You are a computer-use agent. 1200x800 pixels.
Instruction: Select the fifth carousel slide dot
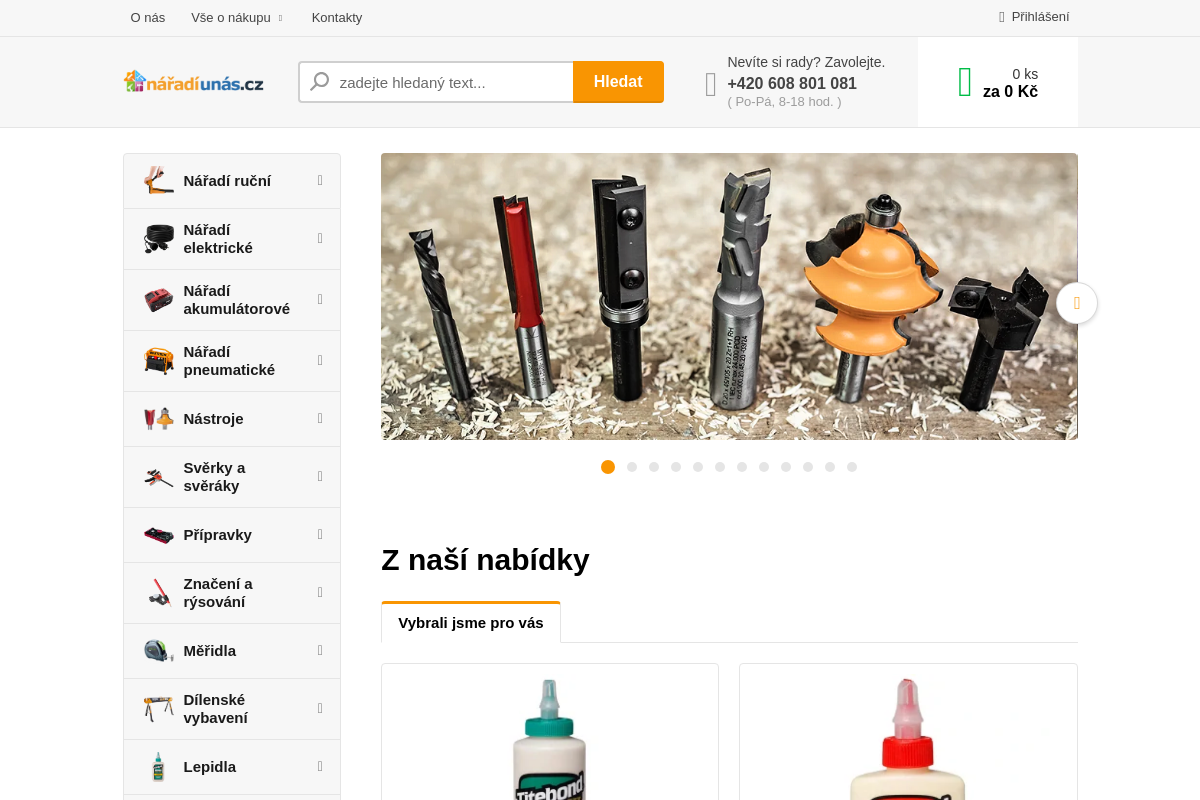(698, 467)
